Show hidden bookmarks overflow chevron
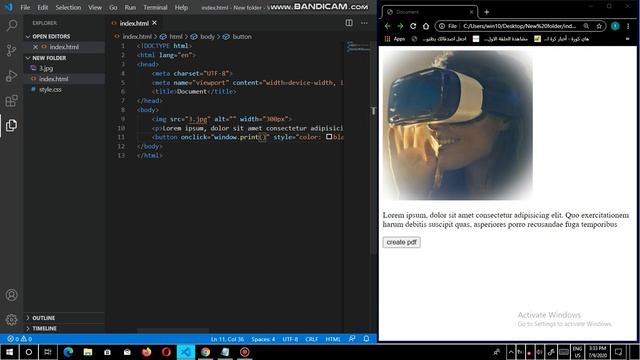Screen dimensions: 640x360 (x=628, y=39)
